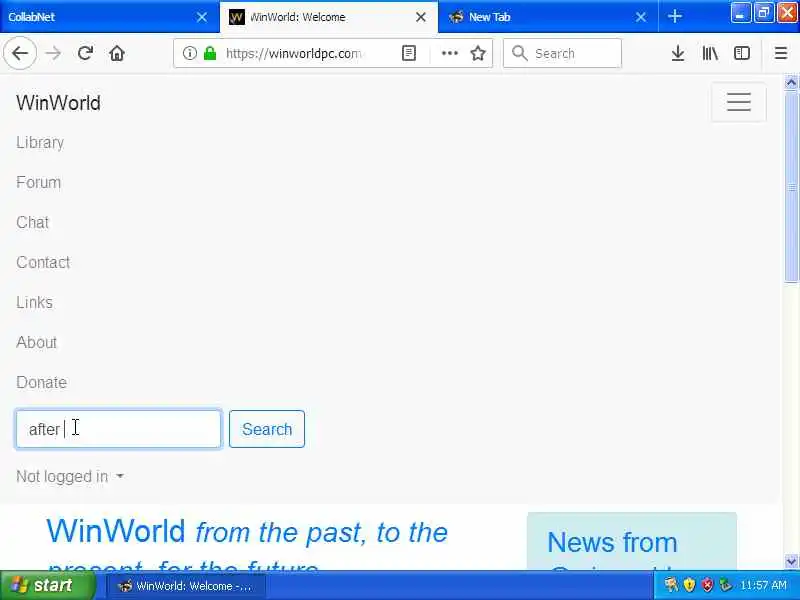800x600 pixels.
Task: Show the browser sidebar
Action: 741,53
